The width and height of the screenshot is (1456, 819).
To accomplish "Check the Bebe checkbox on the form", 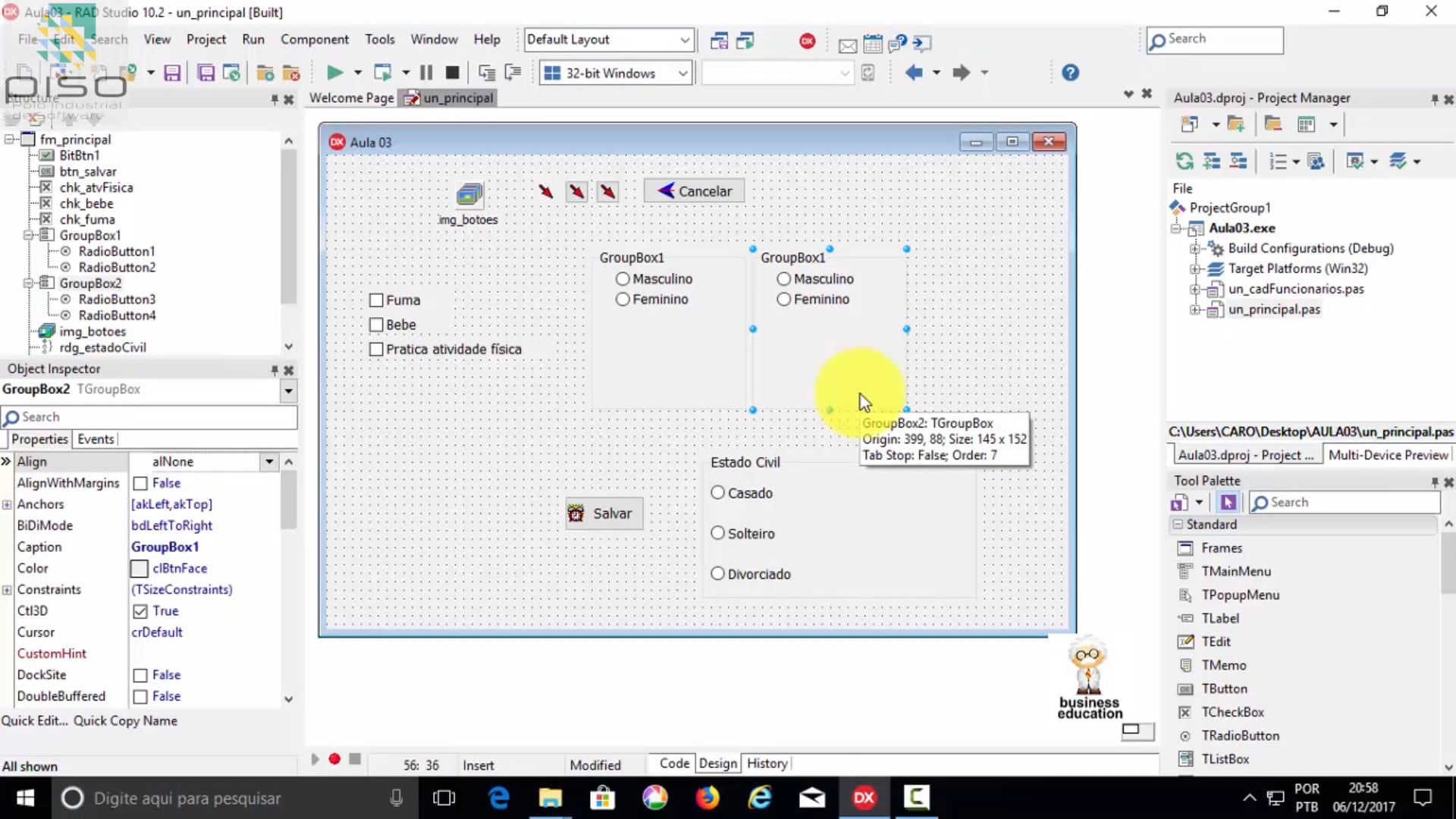I will point(376,325).
